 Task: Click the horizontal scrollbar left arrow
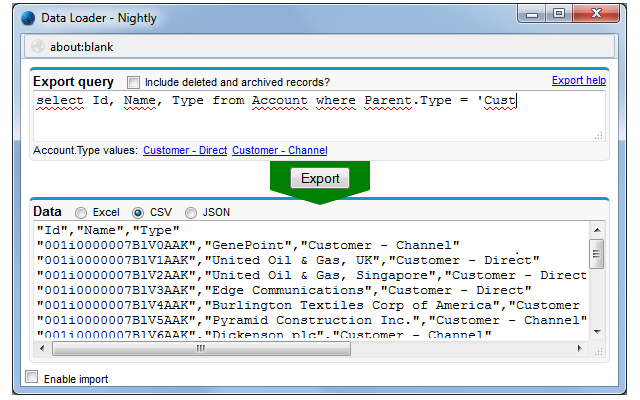42,348
